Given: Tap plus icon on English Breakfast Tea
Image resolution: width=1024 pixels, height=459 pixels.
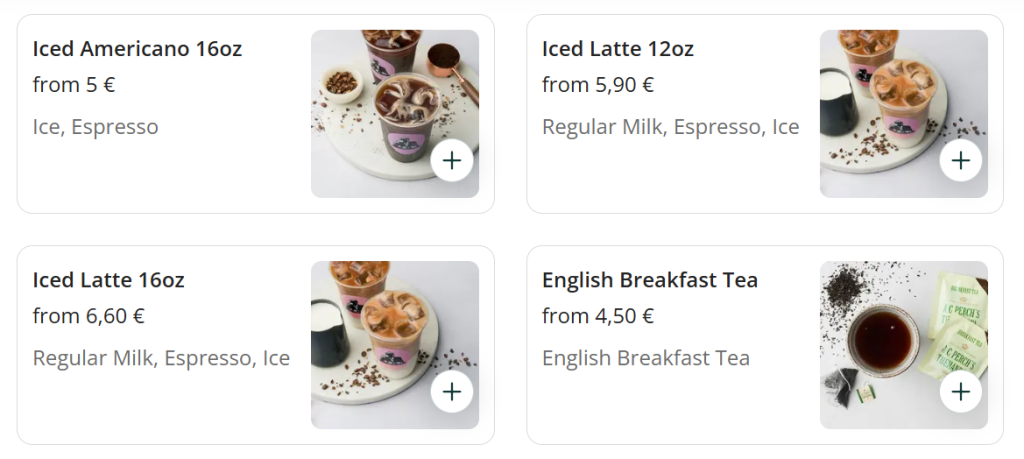Looking at the screenshot, I should click(961, 391).
